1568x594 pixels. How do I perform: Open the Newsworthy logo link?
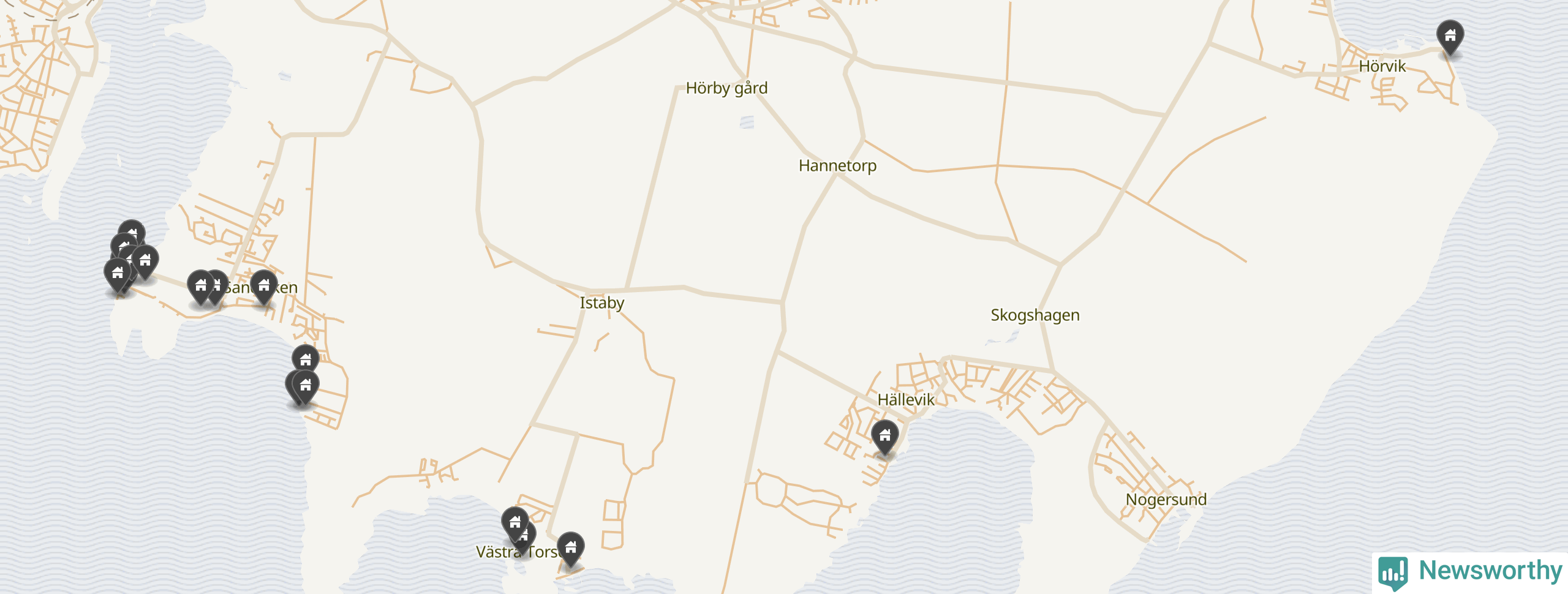pos(1470,572)
